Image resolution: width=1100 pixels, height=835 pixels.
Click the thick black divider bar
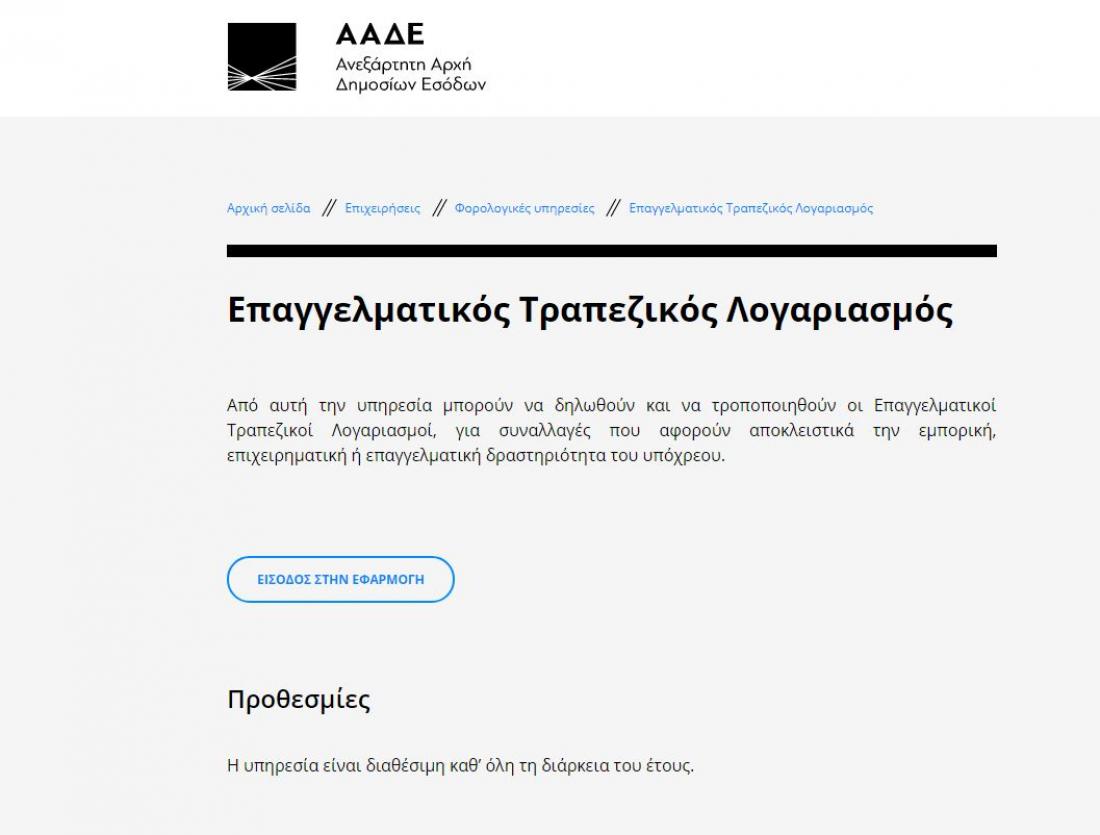(x=611, y=251)
